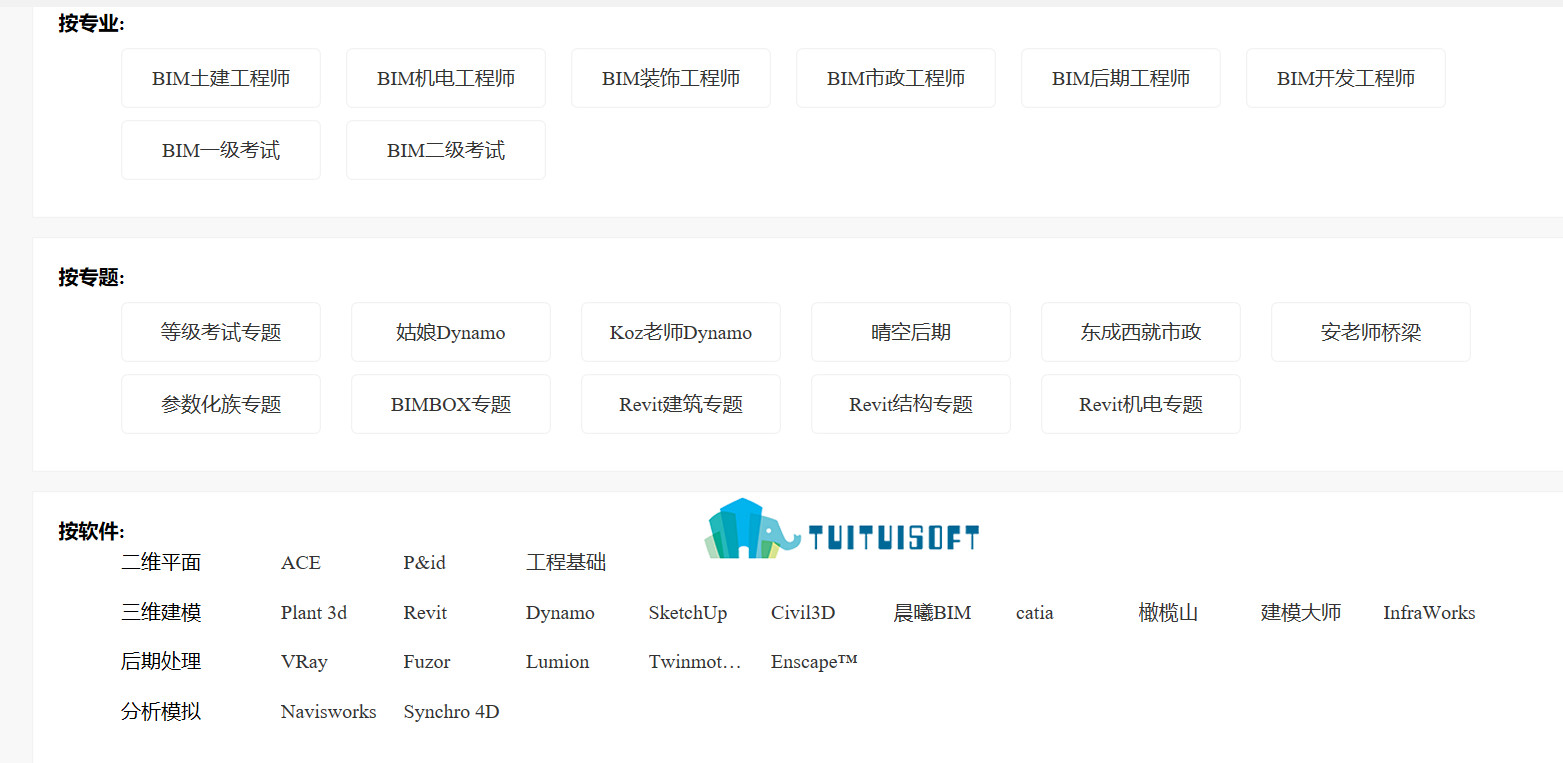Screen dimensions: 1563x763
Task: Click 晨曦BIM software link
Action: pyautogui.click(x=932, y=613)
